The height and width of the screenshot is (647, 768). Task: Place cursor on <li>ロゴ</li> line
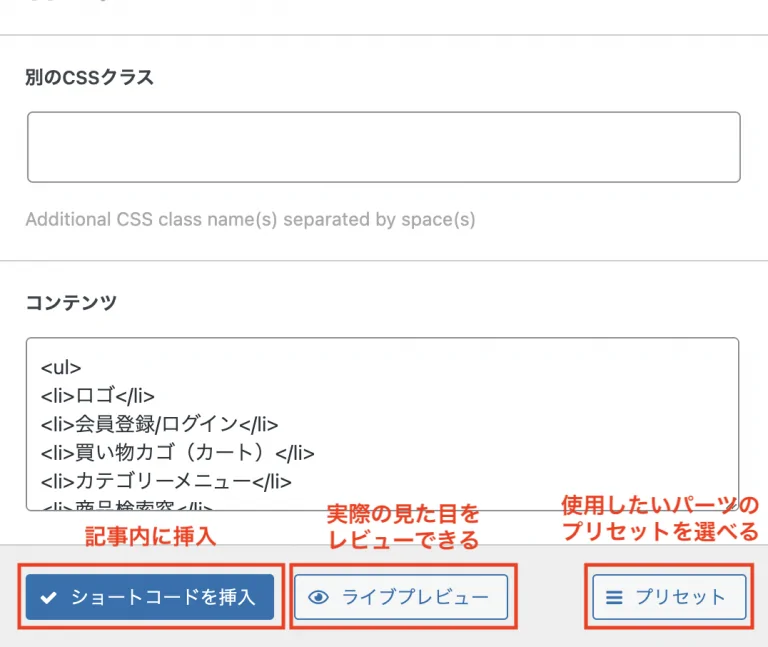(97, 395)
